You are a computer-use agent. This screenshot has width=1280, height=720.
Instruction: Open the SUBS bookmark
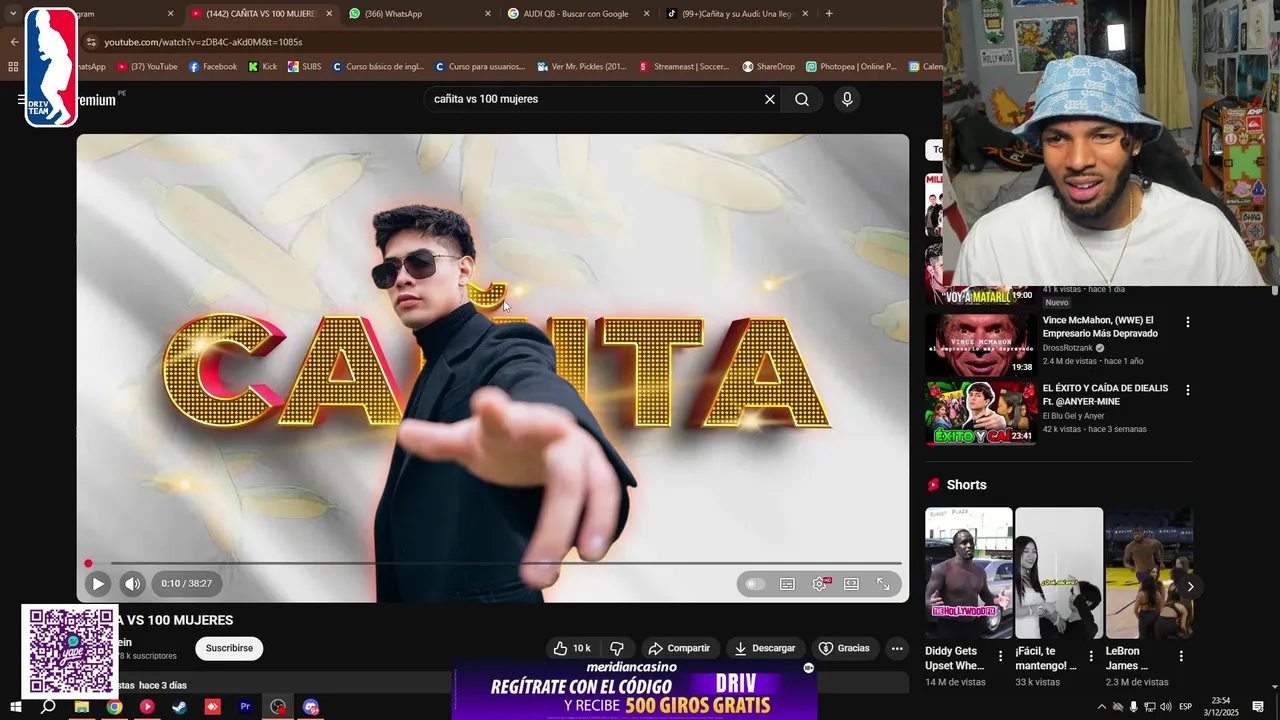point(304,67)
